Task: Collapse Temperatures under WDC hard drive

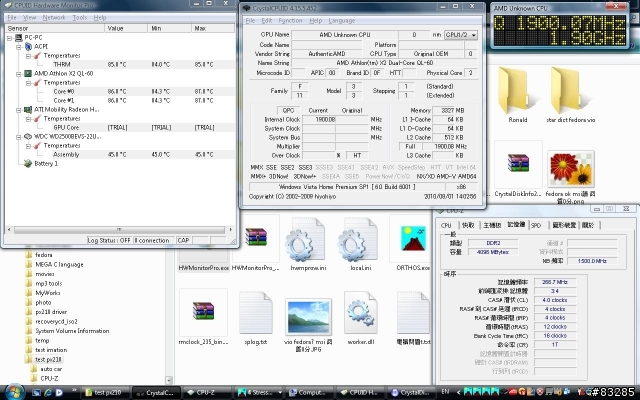Action: (29, 146)
